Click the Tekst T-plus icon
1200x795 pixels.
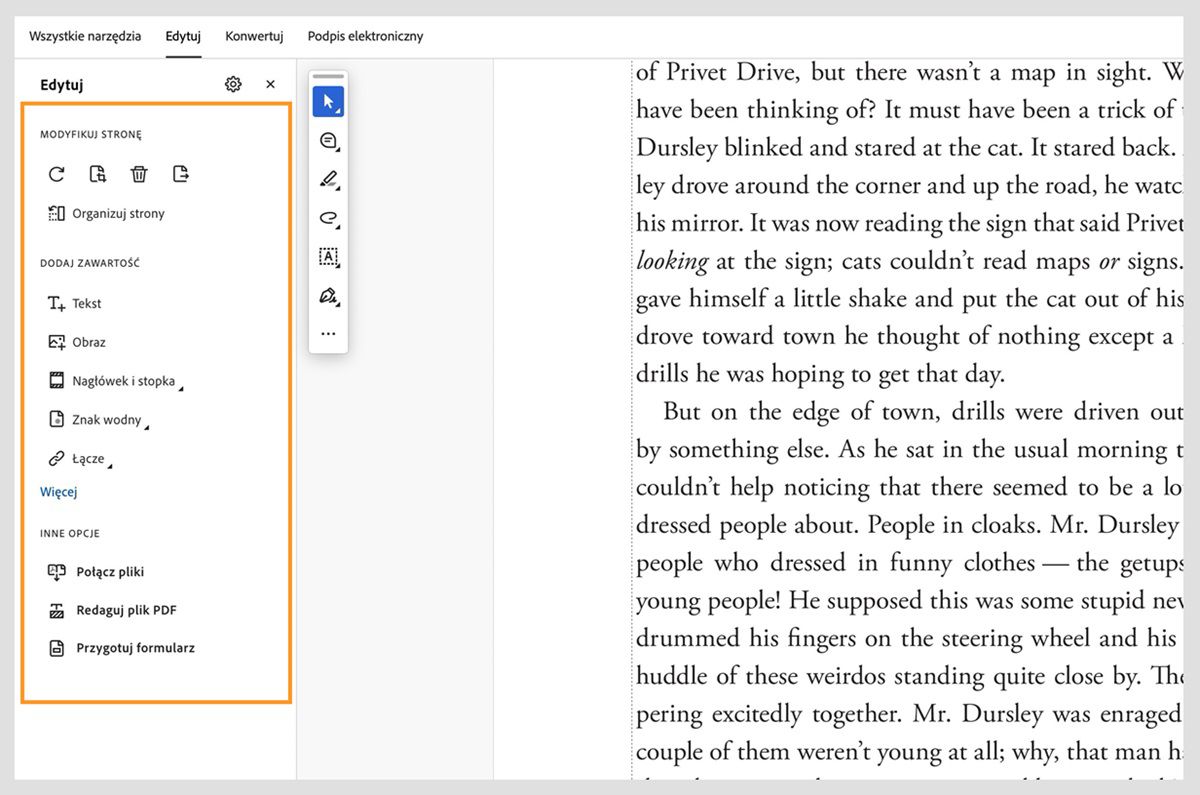[57, 303]
